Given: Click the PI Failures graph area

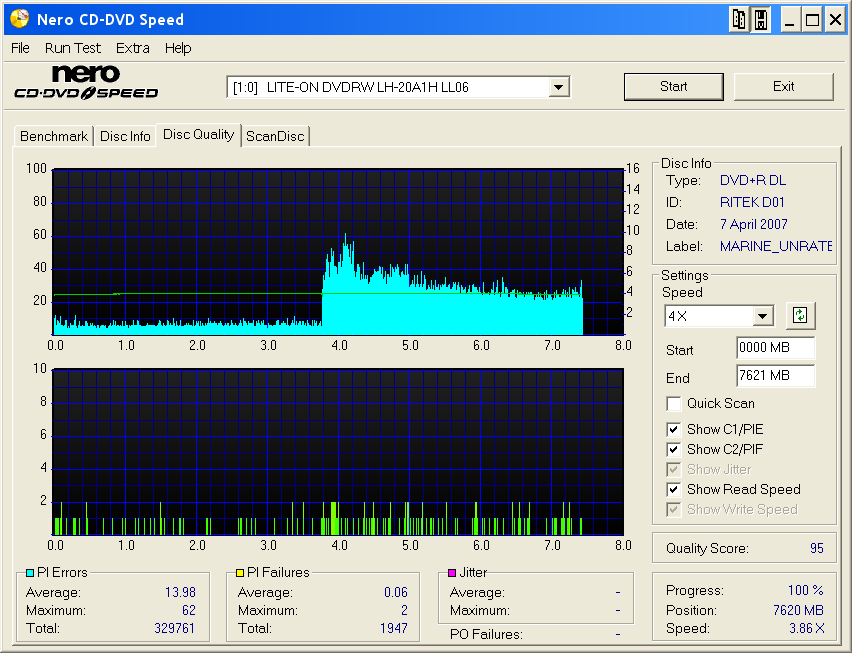Looking at the screenshot, I should point(338,452).
